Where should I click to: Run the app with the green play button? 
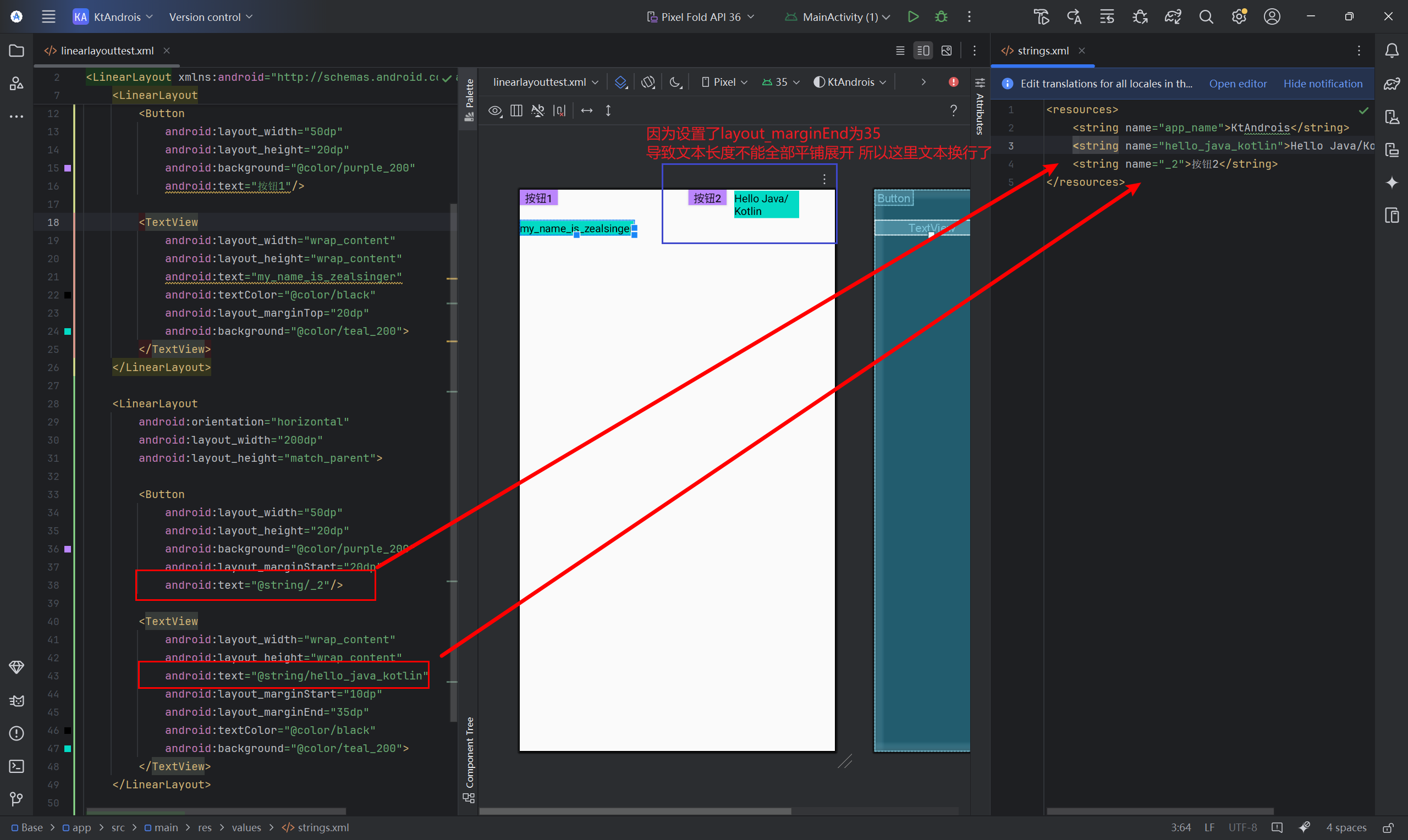pos(912,17)
